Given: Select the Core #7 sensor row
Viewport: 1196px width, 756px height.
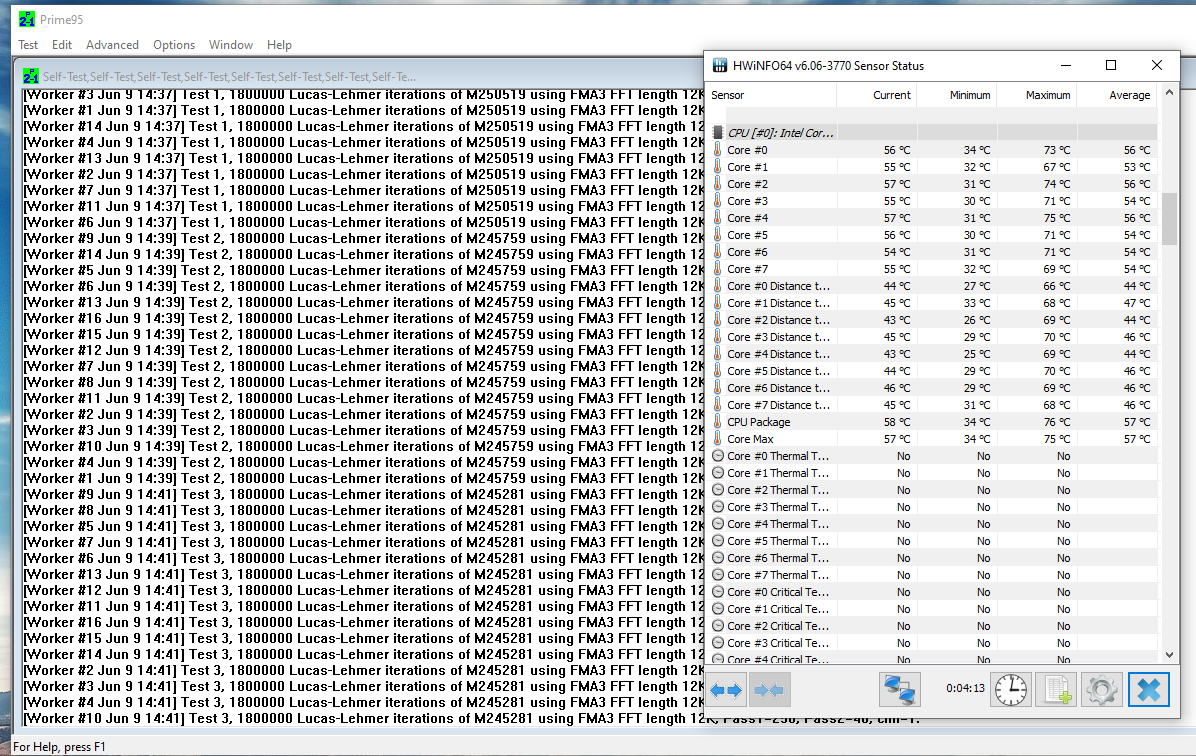Looking at the screenshot, I should (932, 269).
